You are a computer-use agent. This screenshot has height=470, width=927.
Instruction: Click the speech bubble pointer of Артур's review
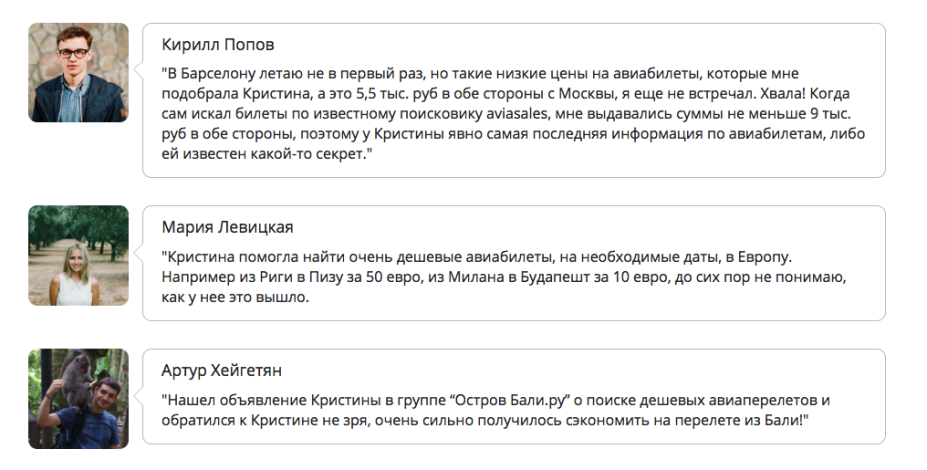(139, 396)
